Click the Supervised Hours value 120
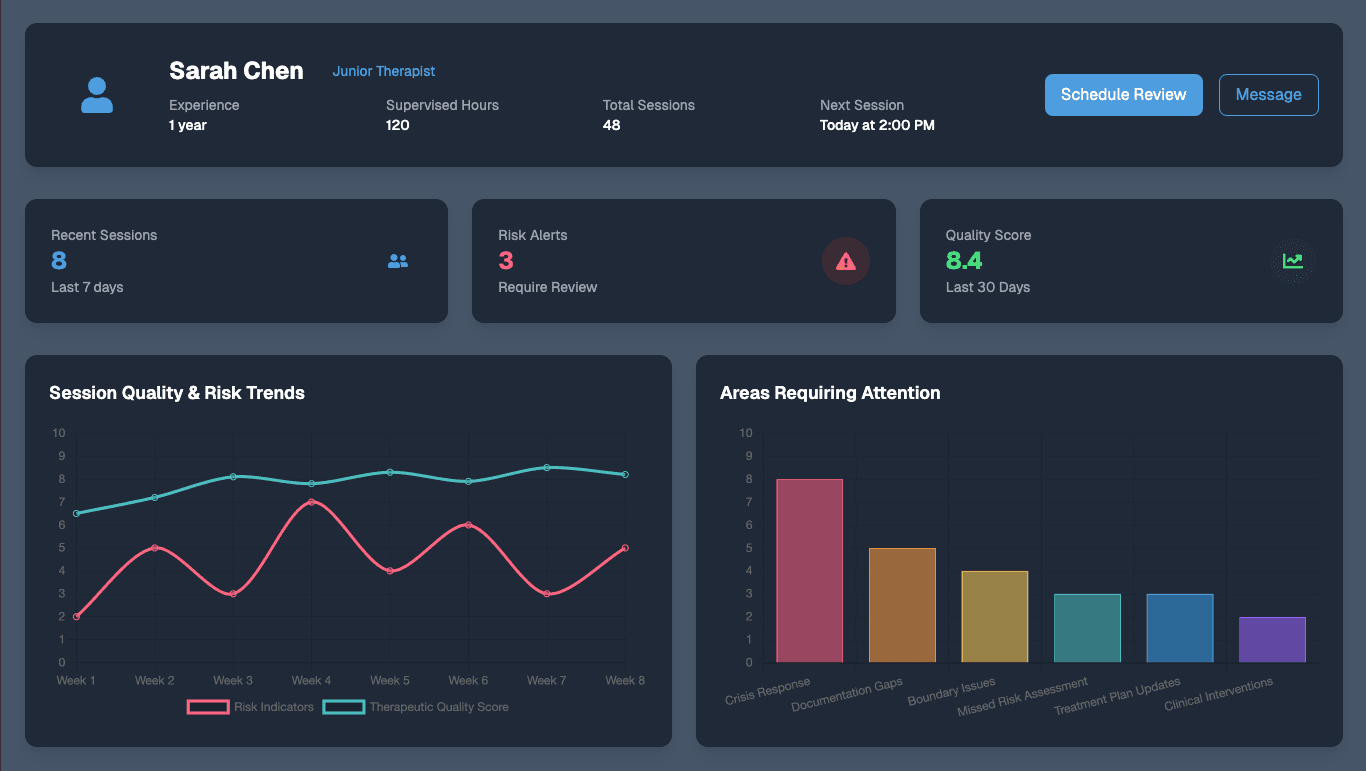1366x771 pixels. 398,125
